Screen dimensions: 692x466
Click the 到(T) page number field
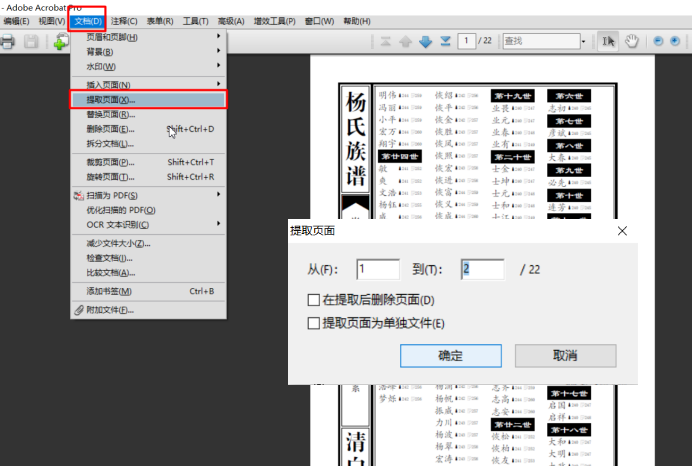pyautogui.click(x=482, y=269)
